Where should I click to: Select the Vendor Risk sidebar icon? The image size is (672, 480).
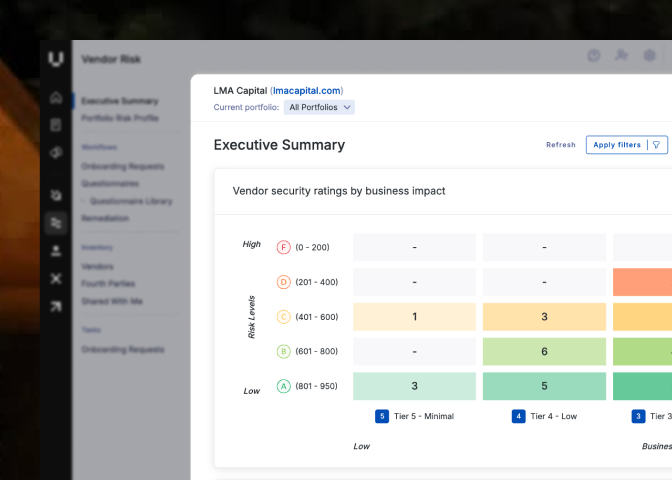pos(56,223)
